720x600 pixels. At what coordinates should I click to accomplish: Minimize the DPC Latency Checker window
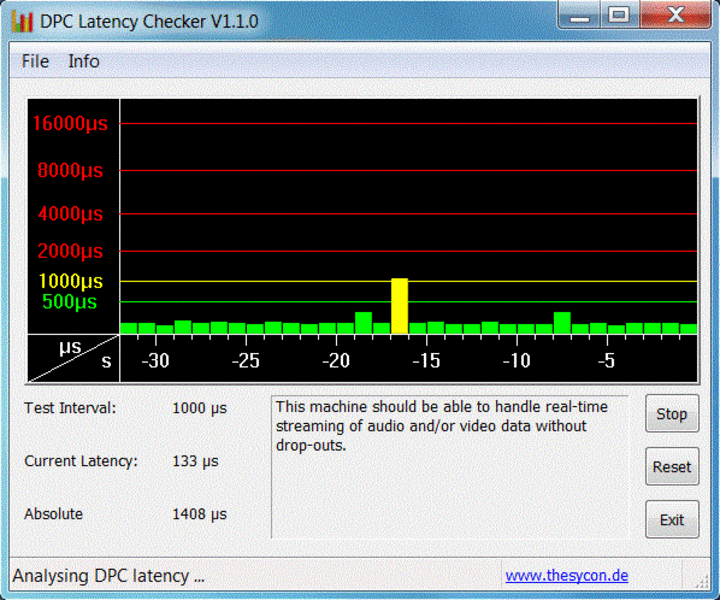[x=579, y=16]
